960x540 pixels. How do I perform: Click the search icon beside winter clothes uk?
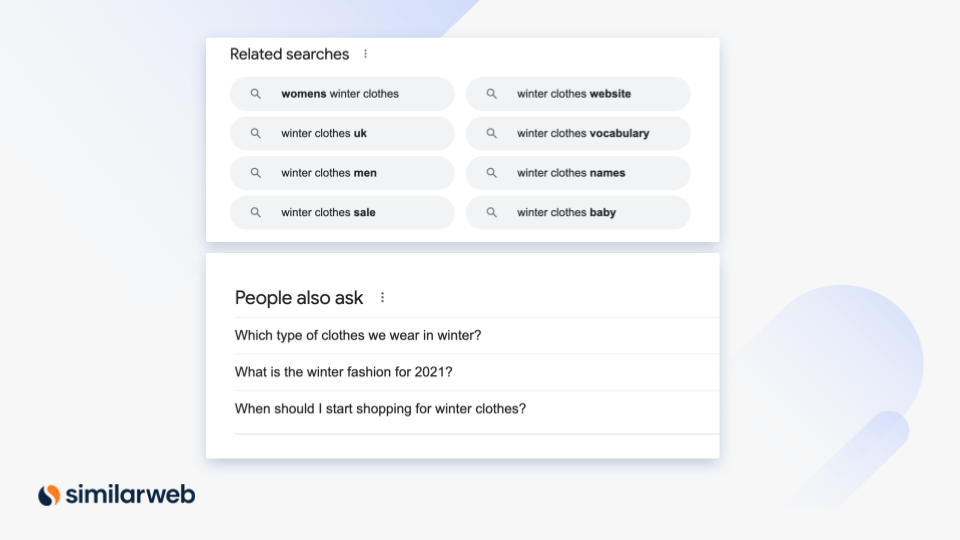pyautogui.click(x=255, y=133)
